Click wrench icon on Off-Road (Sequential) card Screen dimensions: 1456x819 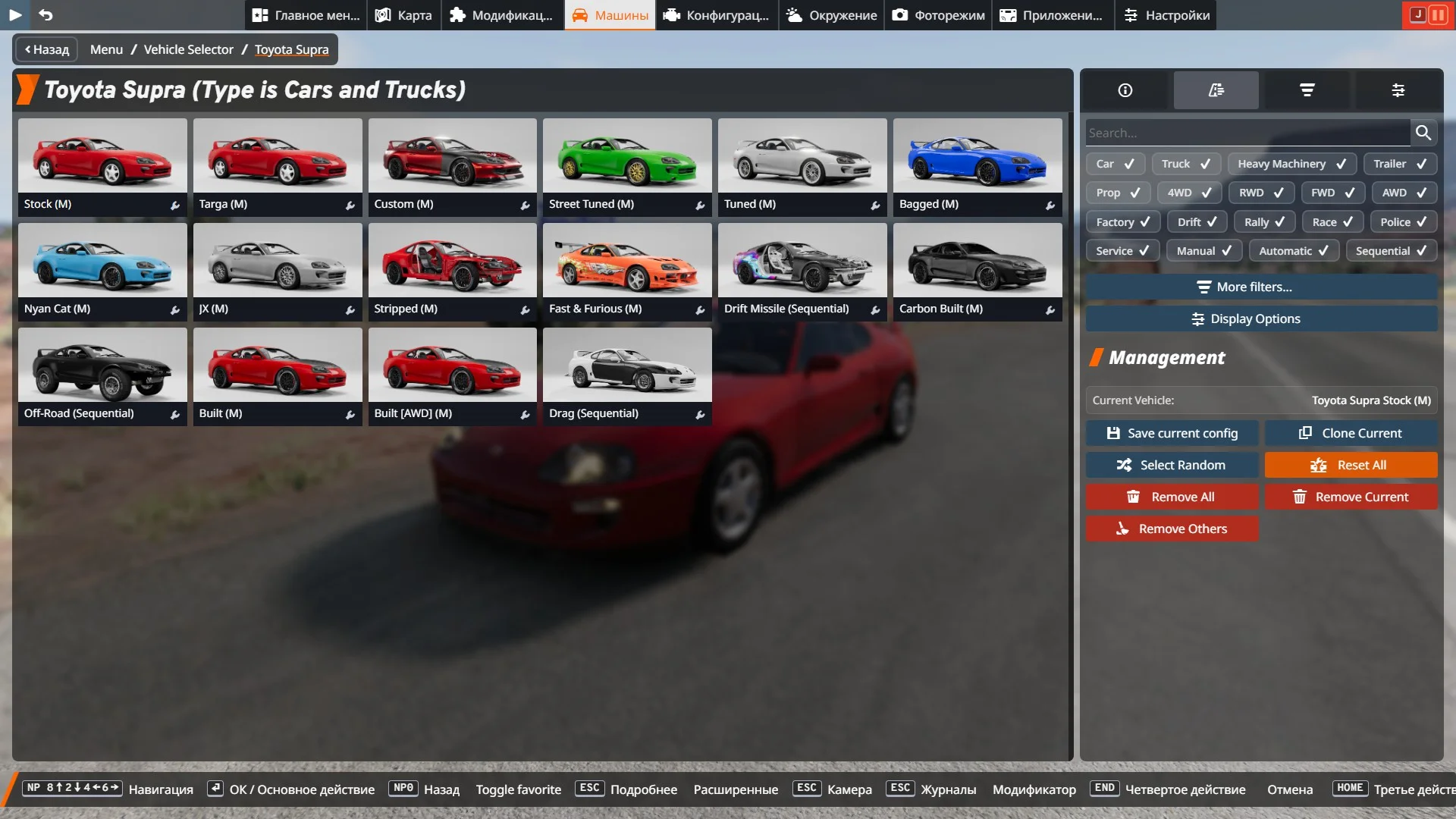tap(175, 414)
